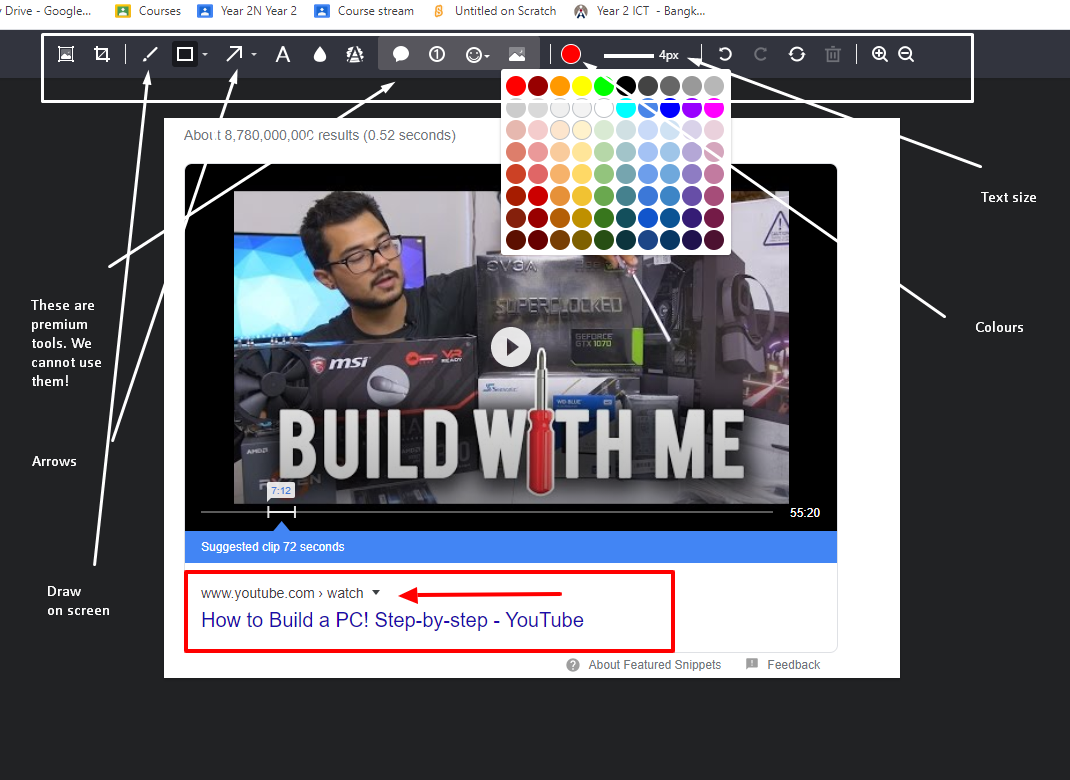Image resolution: width=1070 pixels, height=780 pixels.
Task: Click the About 8,780,000,000 results text
Action: (319, 135)
